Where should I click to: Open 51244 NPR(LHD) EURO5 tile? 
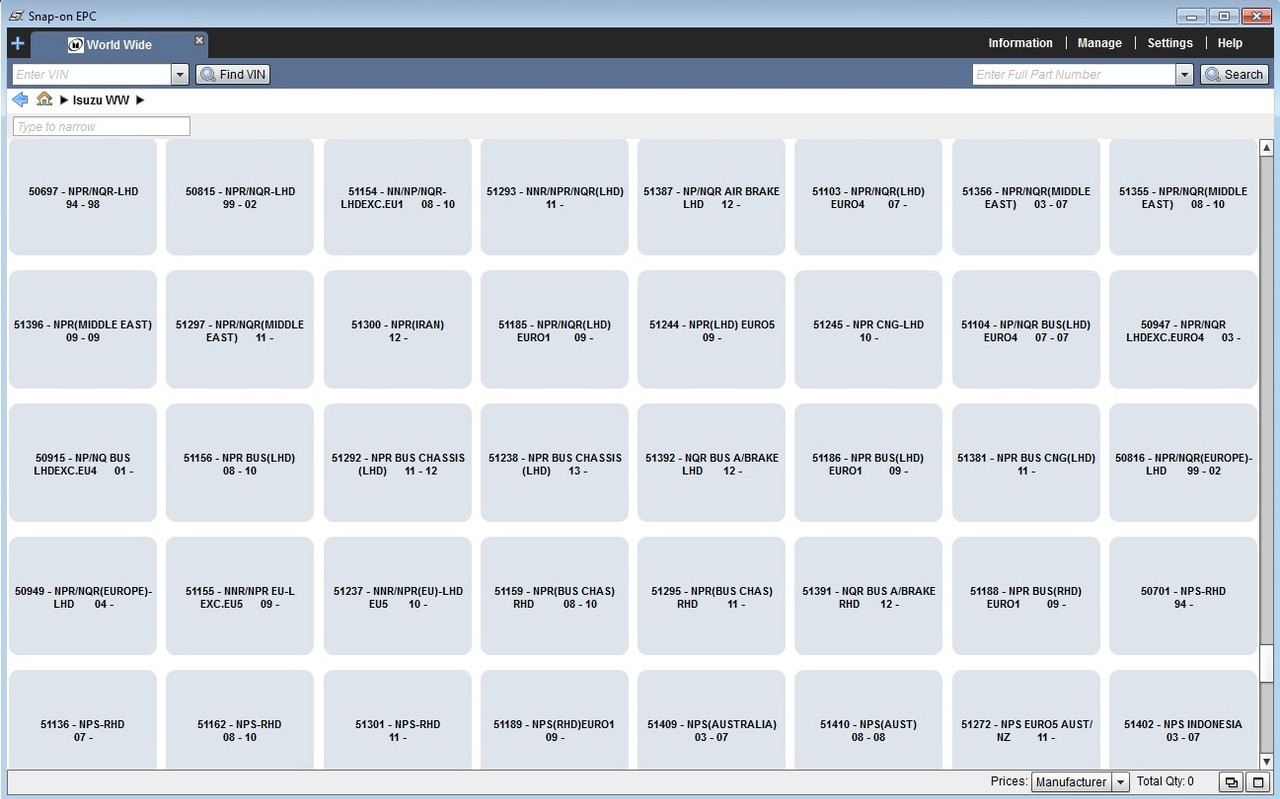[x=712, y=330]
